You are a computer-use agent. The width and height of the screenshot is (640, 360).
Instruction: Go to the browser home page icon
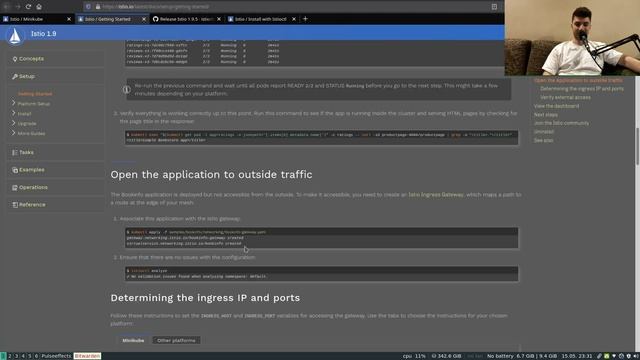tap(39, 7)
